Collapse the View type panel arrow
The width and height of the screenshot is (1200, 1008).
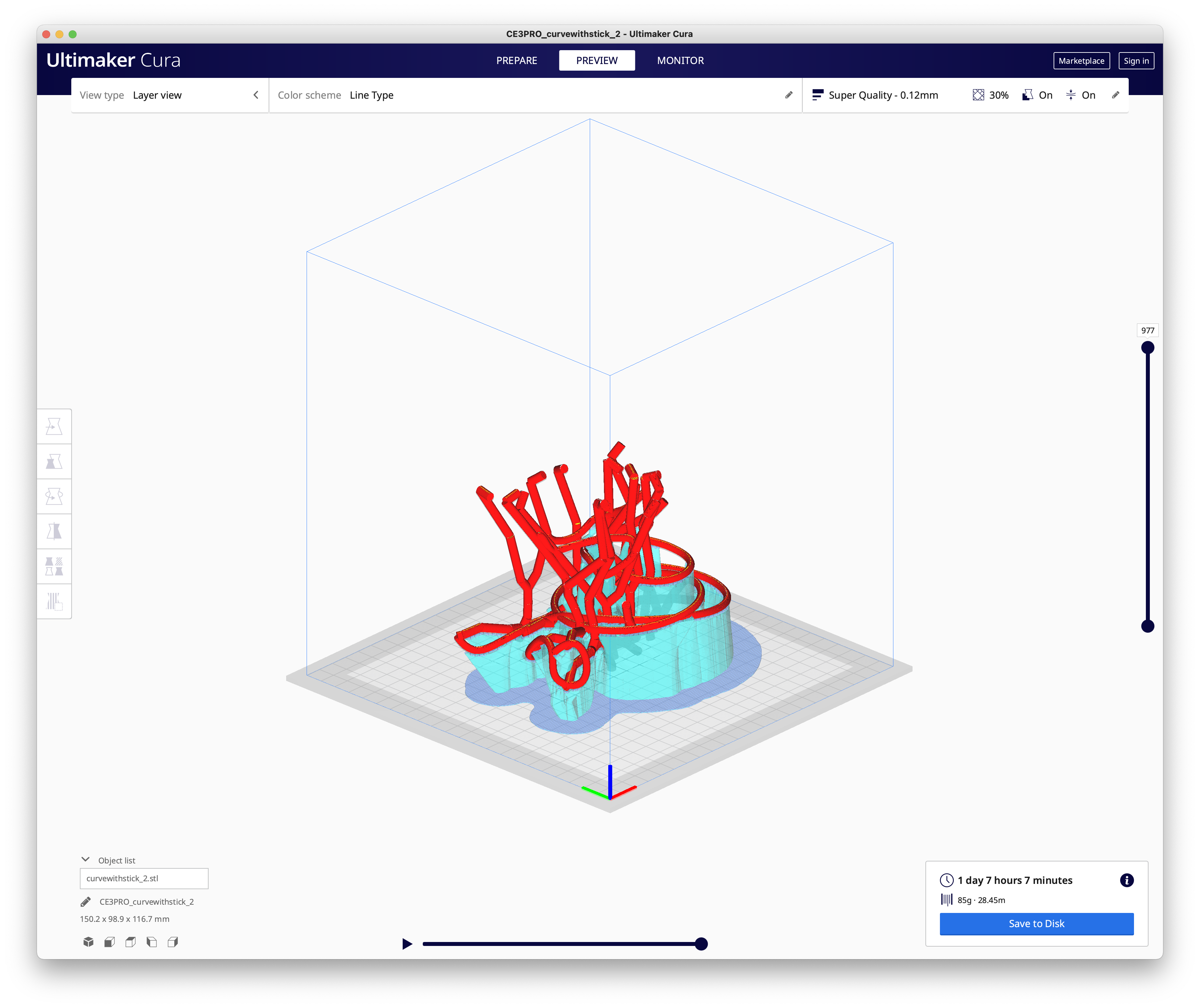click(x=256, y=95)
